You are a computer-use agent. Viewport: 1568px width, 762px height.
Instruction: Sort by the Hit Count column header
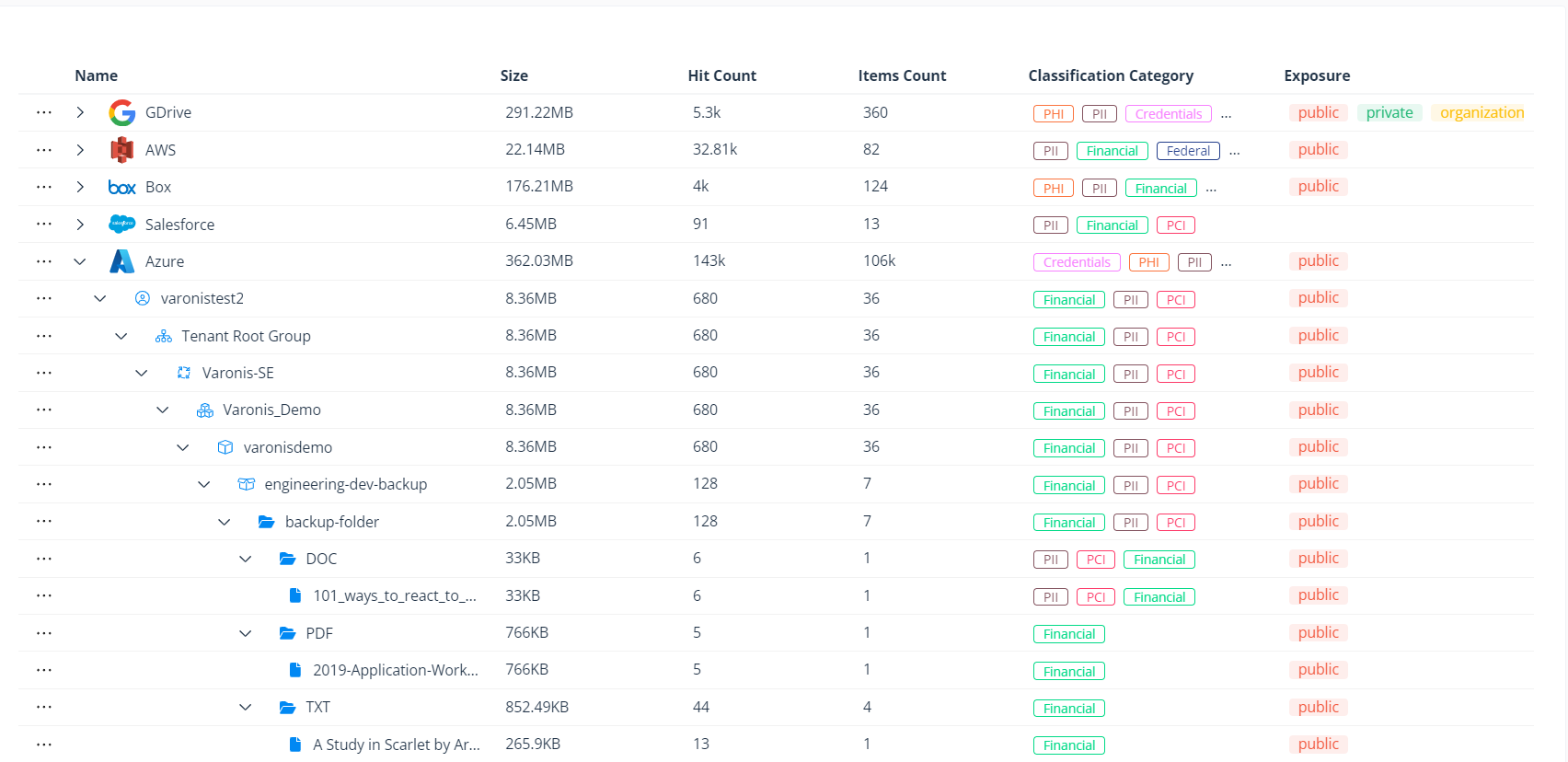point(721,75)
